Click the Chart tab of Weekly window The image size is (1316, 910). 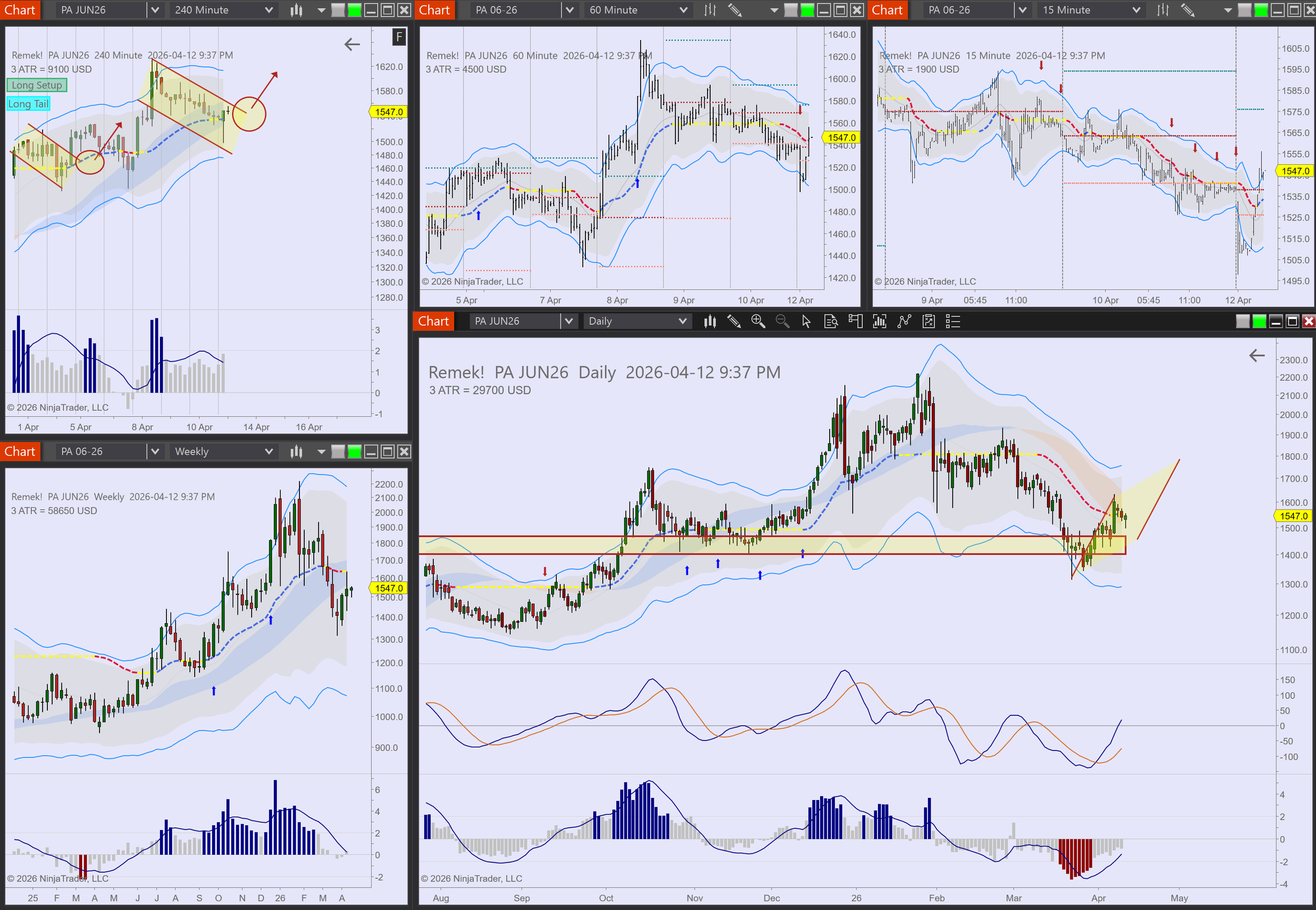point(20,452)
